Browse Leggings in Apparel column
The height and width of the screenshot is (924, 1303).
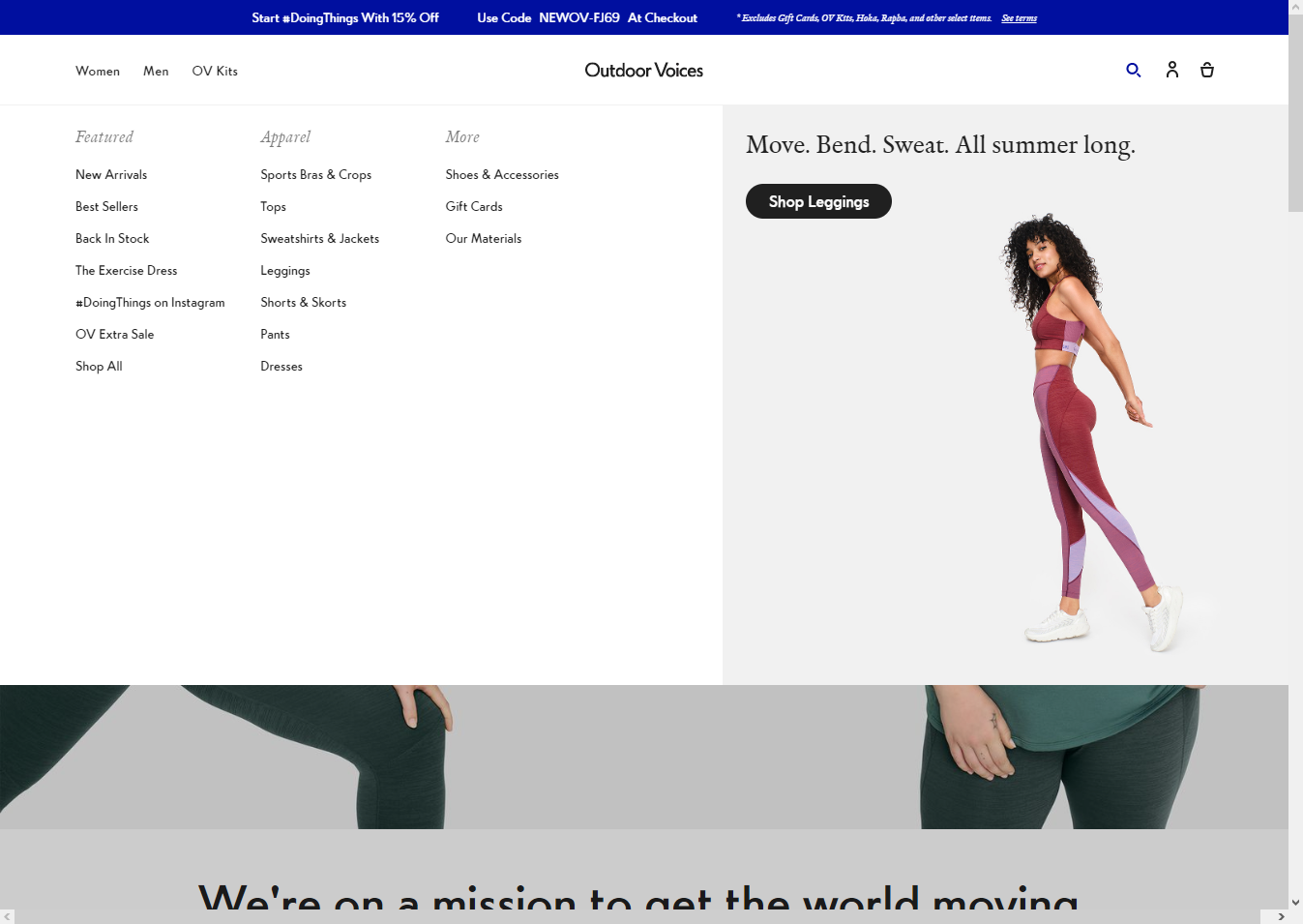[285, 271]
